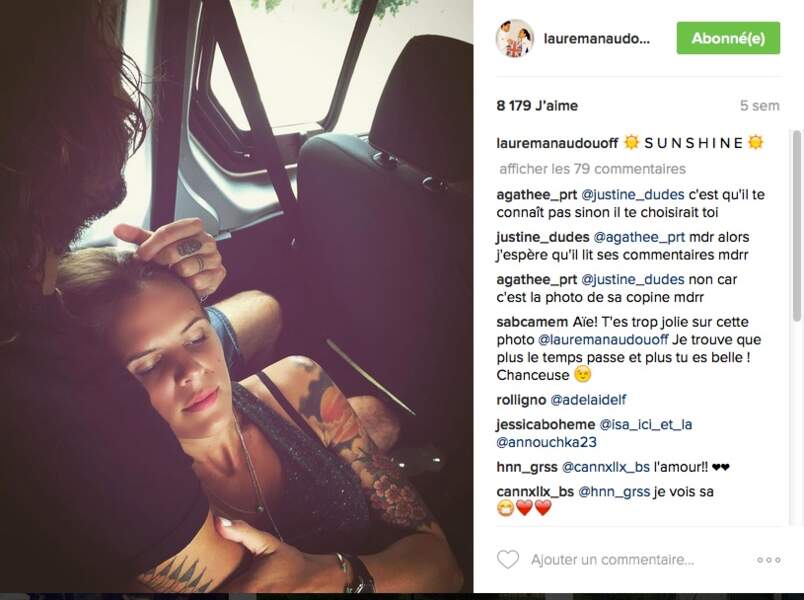Click the comments panel scrollbar

click(796, 226)
